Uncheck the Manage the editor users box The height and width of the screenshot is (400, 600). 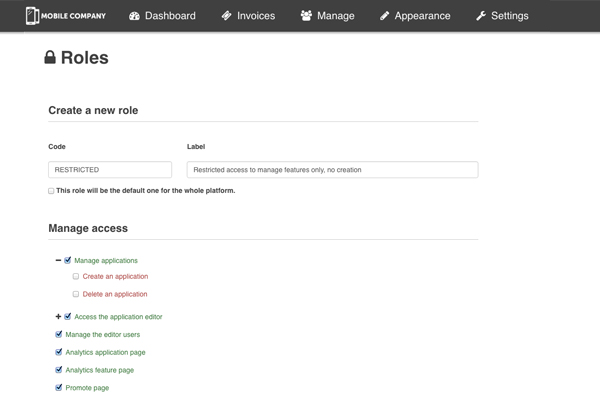[59, 335]
